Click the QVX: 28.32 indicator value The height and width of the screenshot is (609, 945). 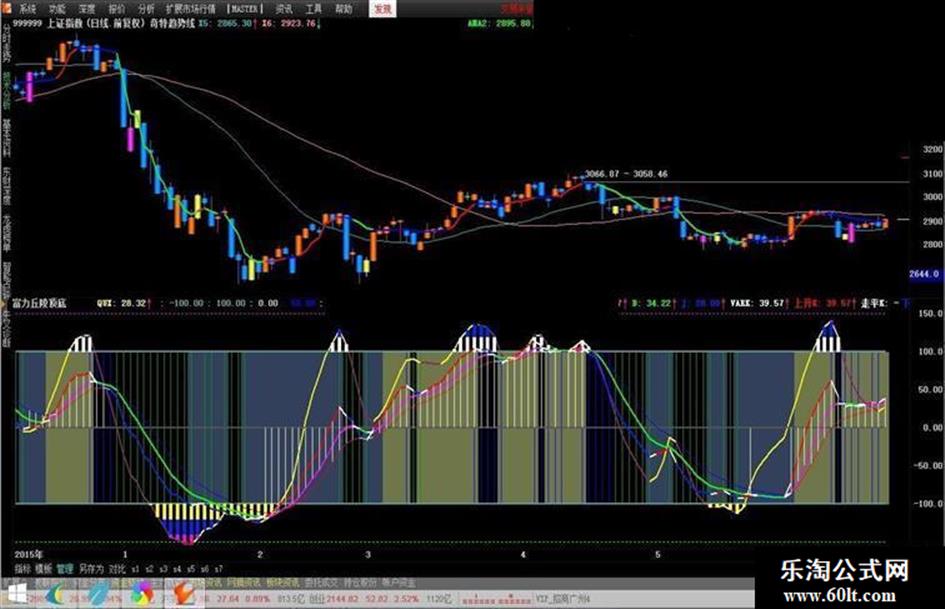[x=122, y=303]
